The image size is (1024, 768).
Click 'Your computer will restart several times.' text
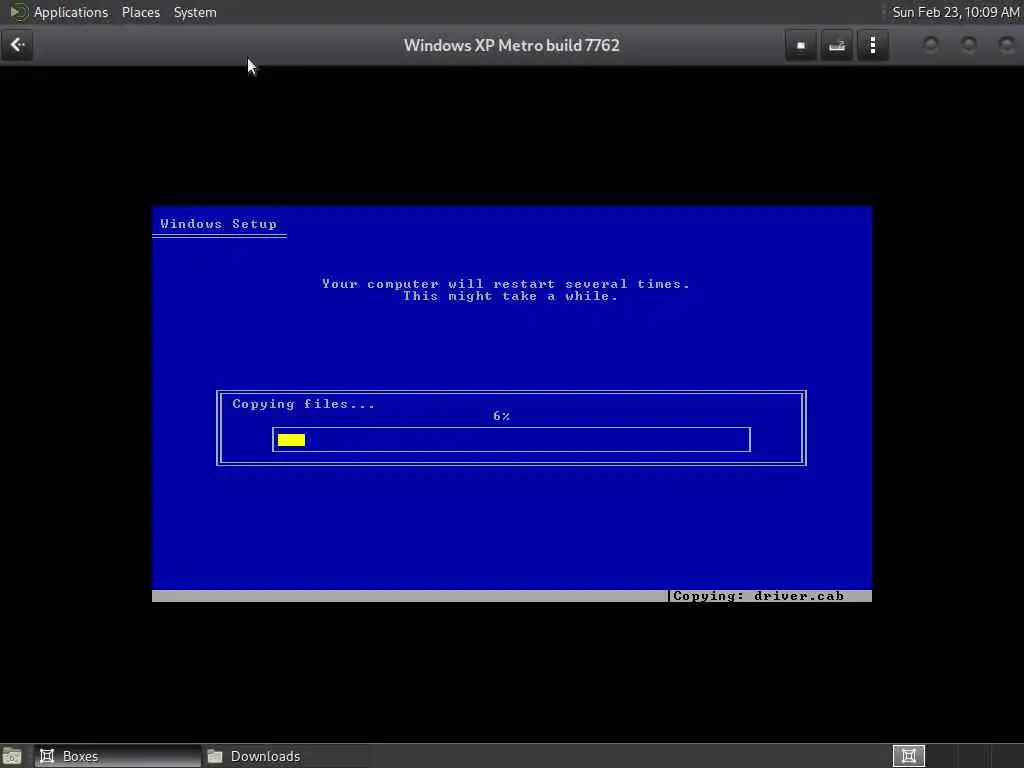click(505, 284)
